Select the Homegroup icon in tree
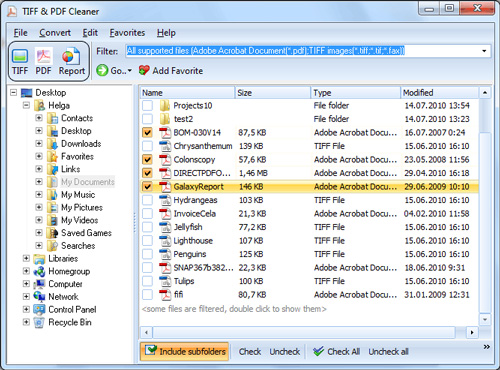This screenshot has height=370, width=500. [39, 271]
